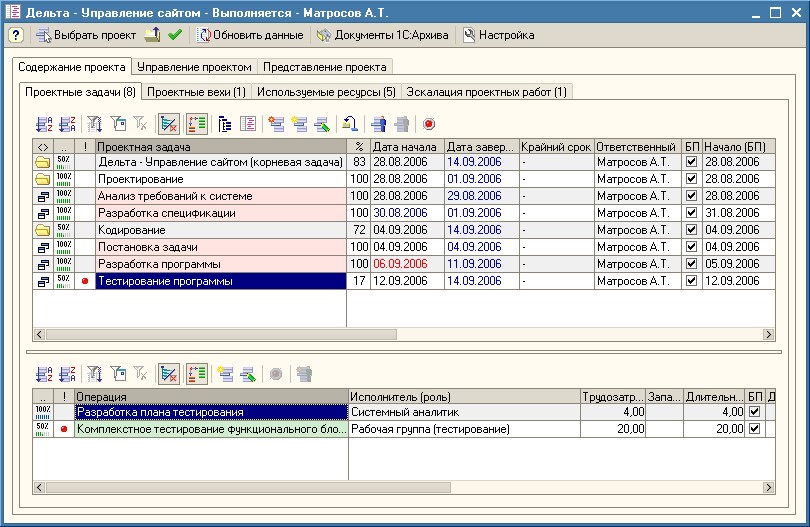
Task: Sort project tasks ascending A-Z
Action: [x=44, y=124]
